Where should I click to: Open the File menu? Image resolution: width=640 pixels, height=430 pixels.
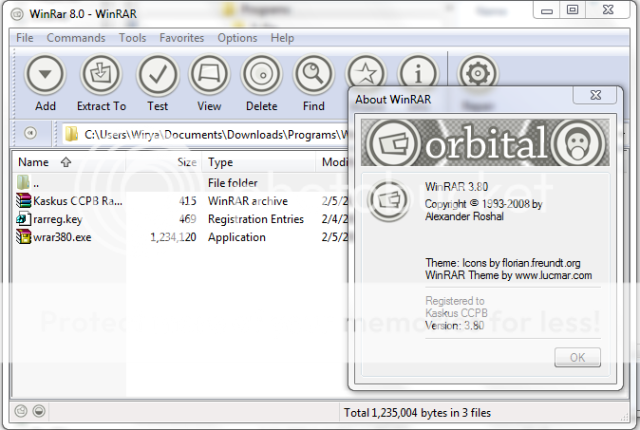coord(24,38)
